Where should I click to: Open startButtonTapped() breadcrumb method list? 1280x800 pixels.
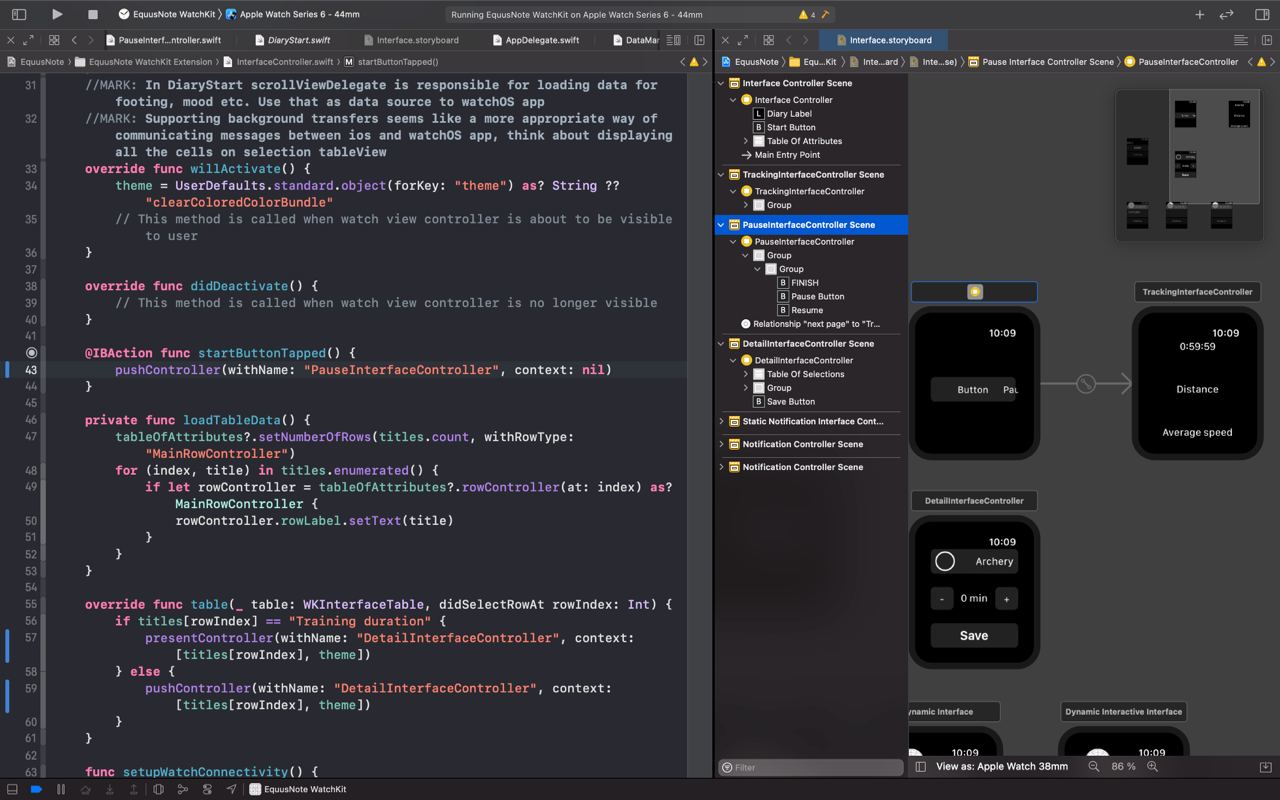391,61
